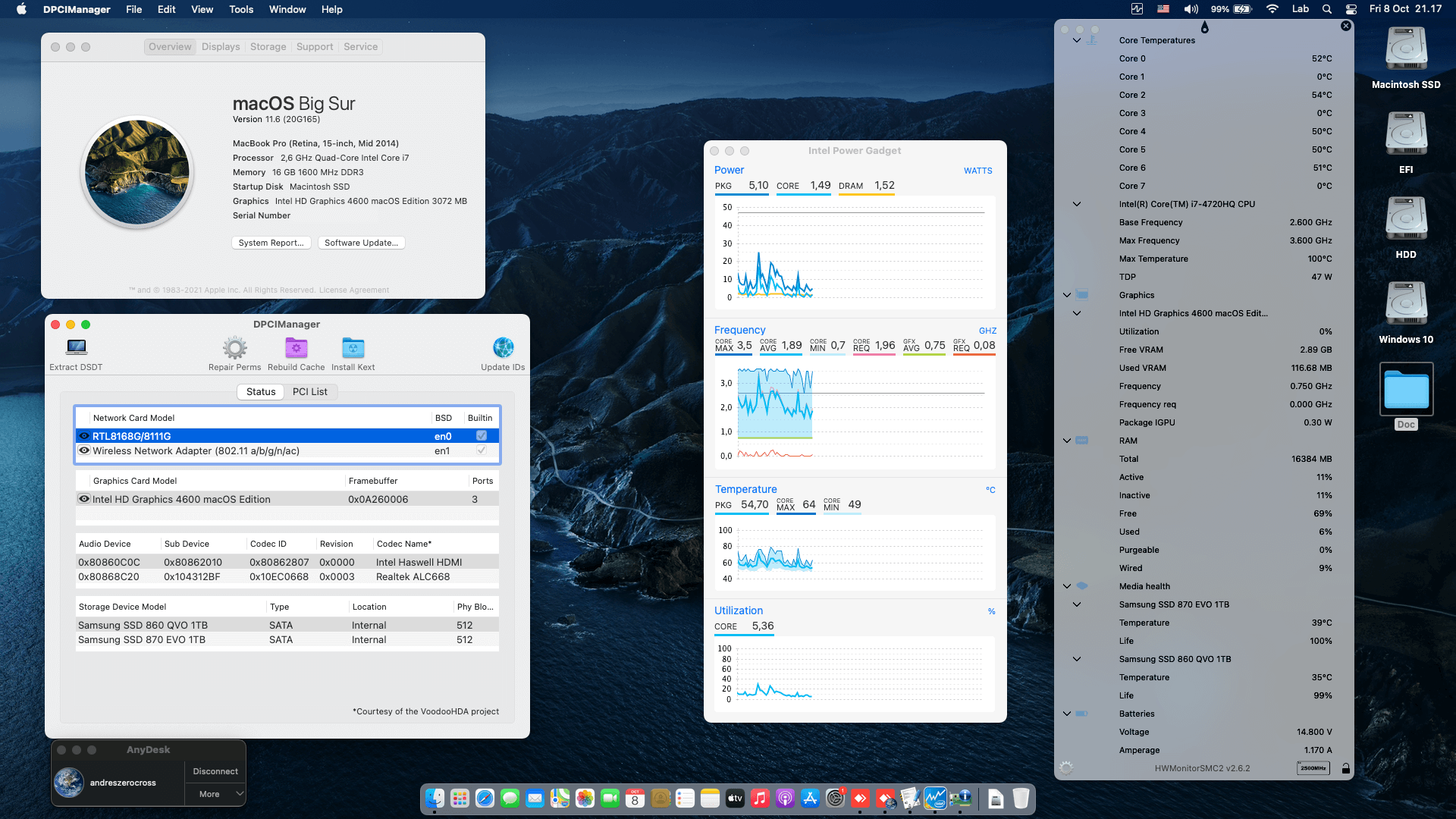Viewport: 1456px width, 819px height.
Task: Collapse Samsung SSD 860 QVO 1TB section
Action: [1077, 659]
